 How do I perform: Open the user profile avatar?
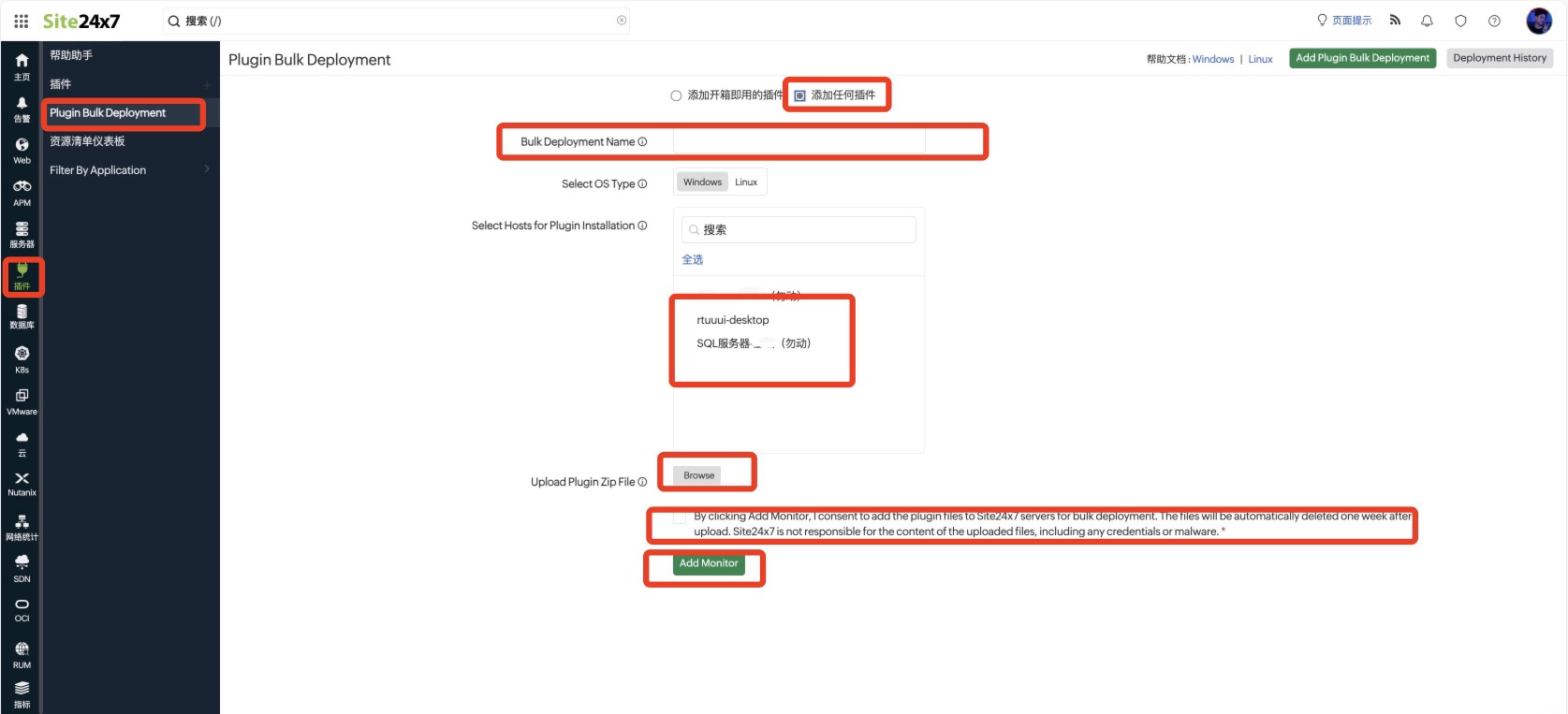tap(1539, 21)
